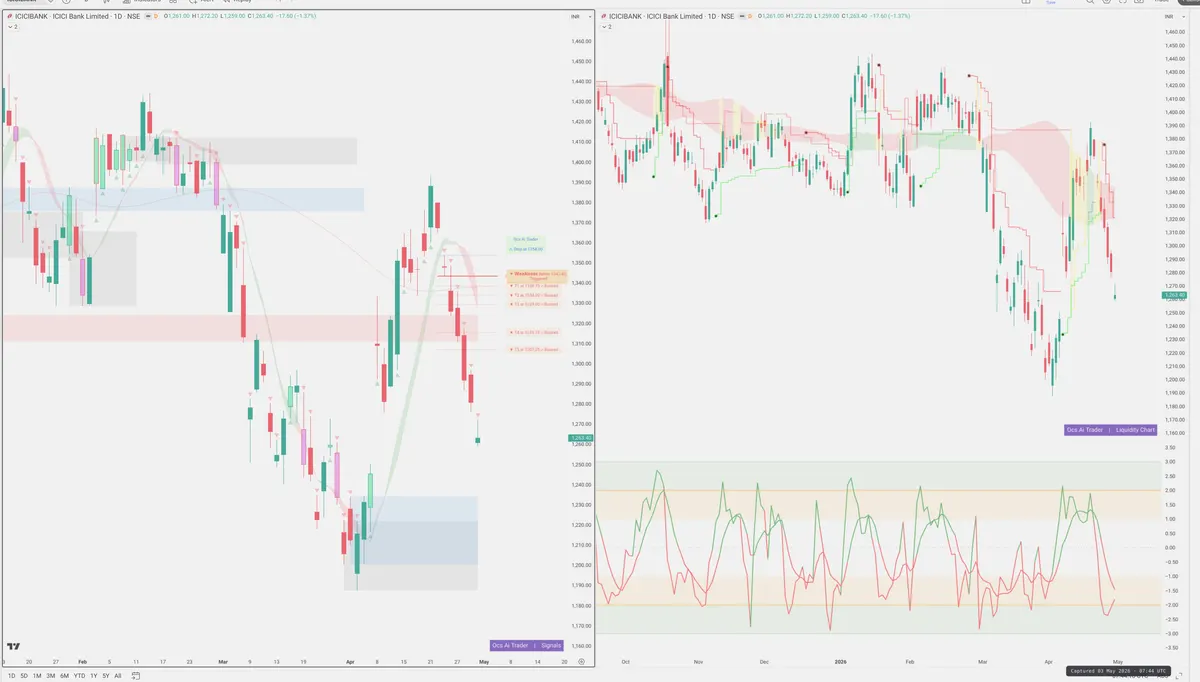Click the orange 'Weakness' signal label

point(537,275)
